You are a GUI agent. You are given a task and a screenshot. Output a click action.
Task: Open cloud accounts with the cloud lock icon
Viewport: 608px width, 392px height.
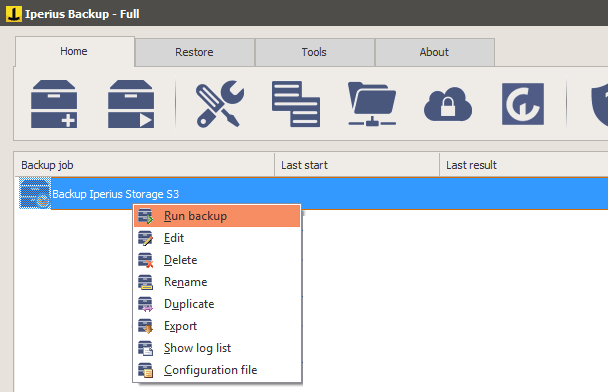pyautogui.click(x=448, y=104)
